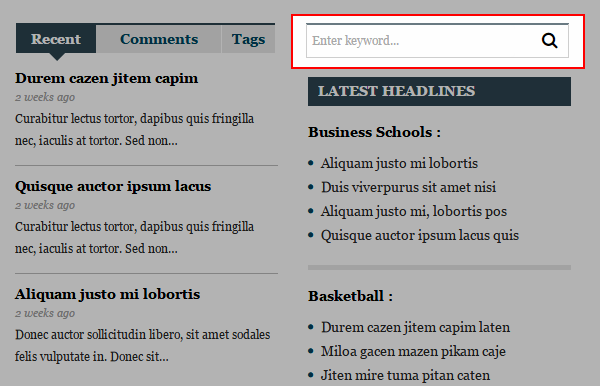Viewport: 600px width, 386px height.
Task: Switch to the Comments tab
Action: pyautogui.click(x=159, y=39)
